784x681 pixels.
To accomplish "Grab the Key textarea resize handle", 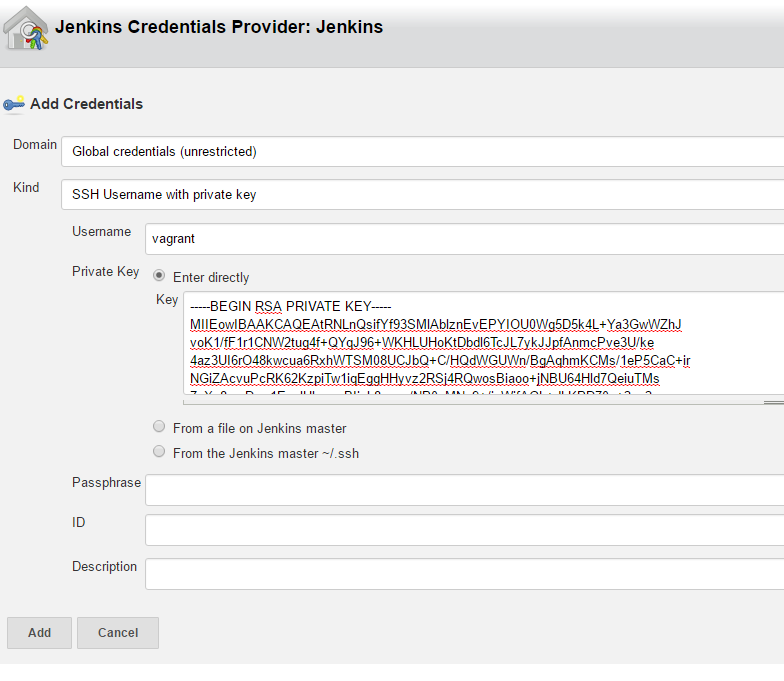I will coord(774,402).
